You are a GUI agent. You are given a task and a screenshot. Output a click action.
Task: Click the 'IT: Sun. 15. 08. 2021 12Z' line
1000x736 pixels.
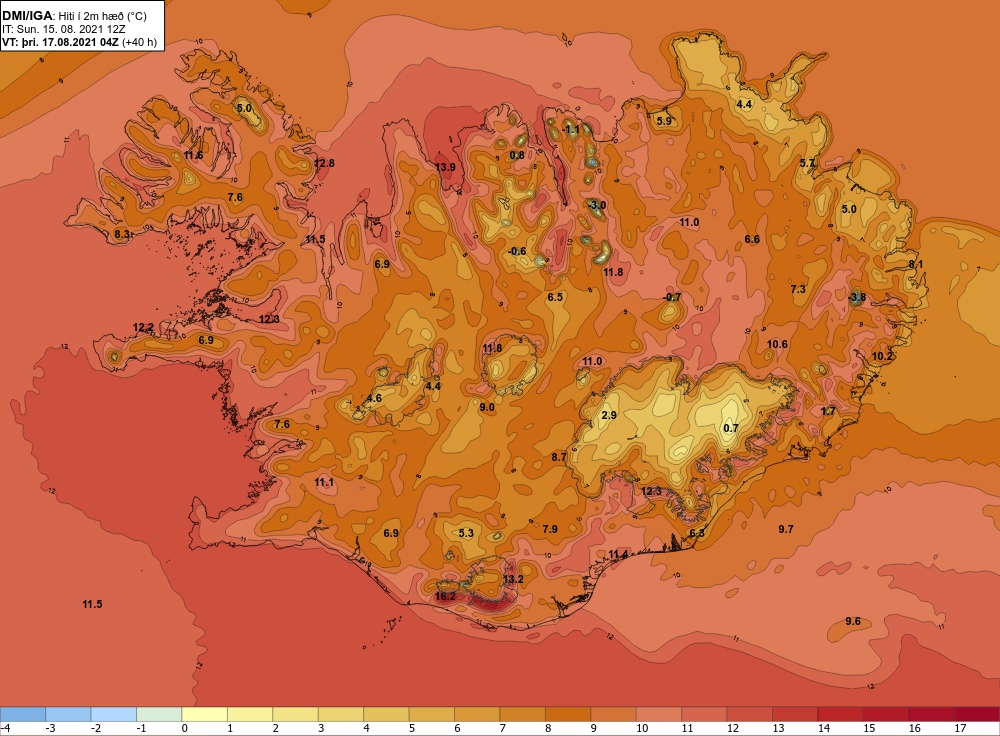click(x=63, y=29)
